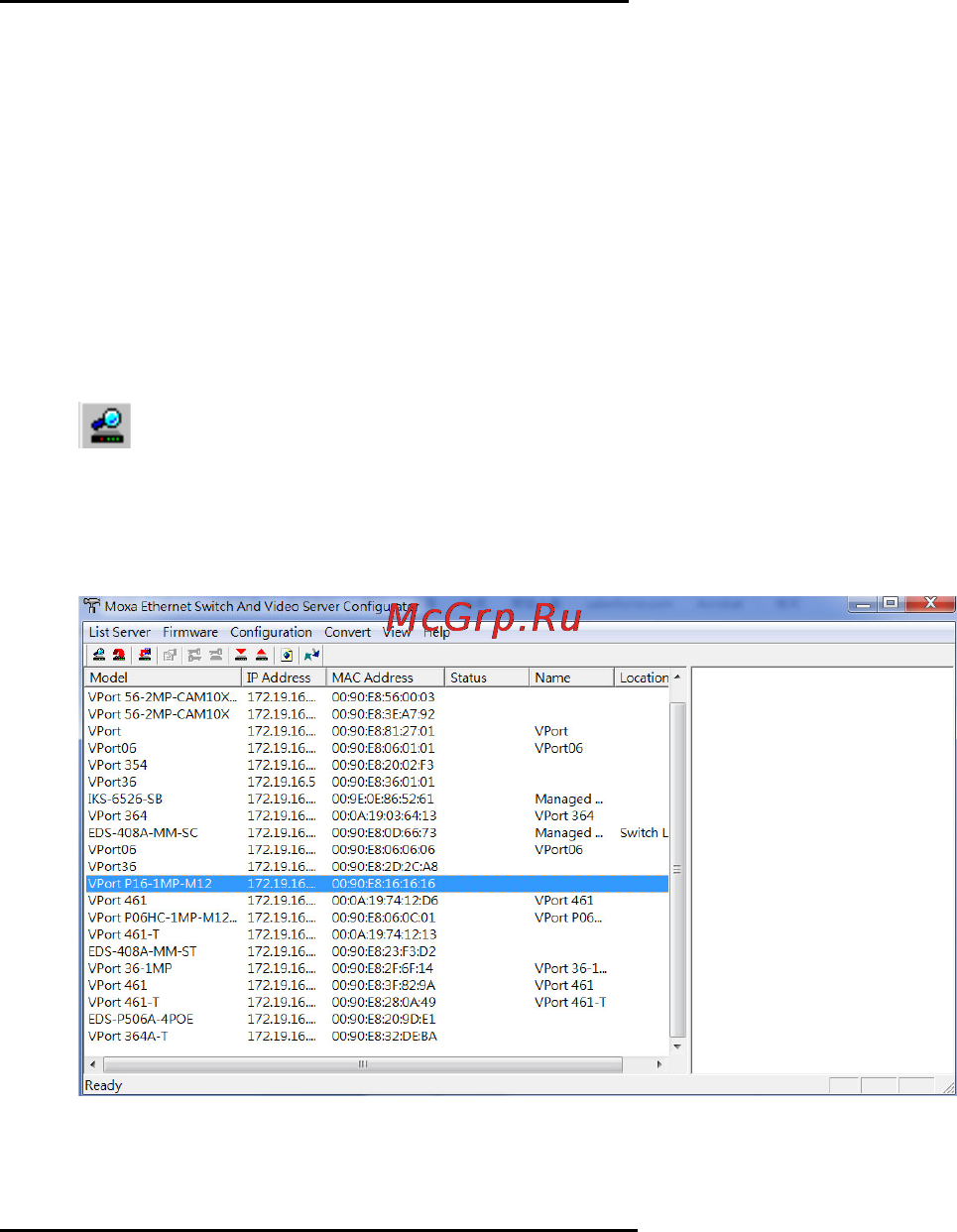Click the vertical scrollbar down arrow

tap(677, 1047)
